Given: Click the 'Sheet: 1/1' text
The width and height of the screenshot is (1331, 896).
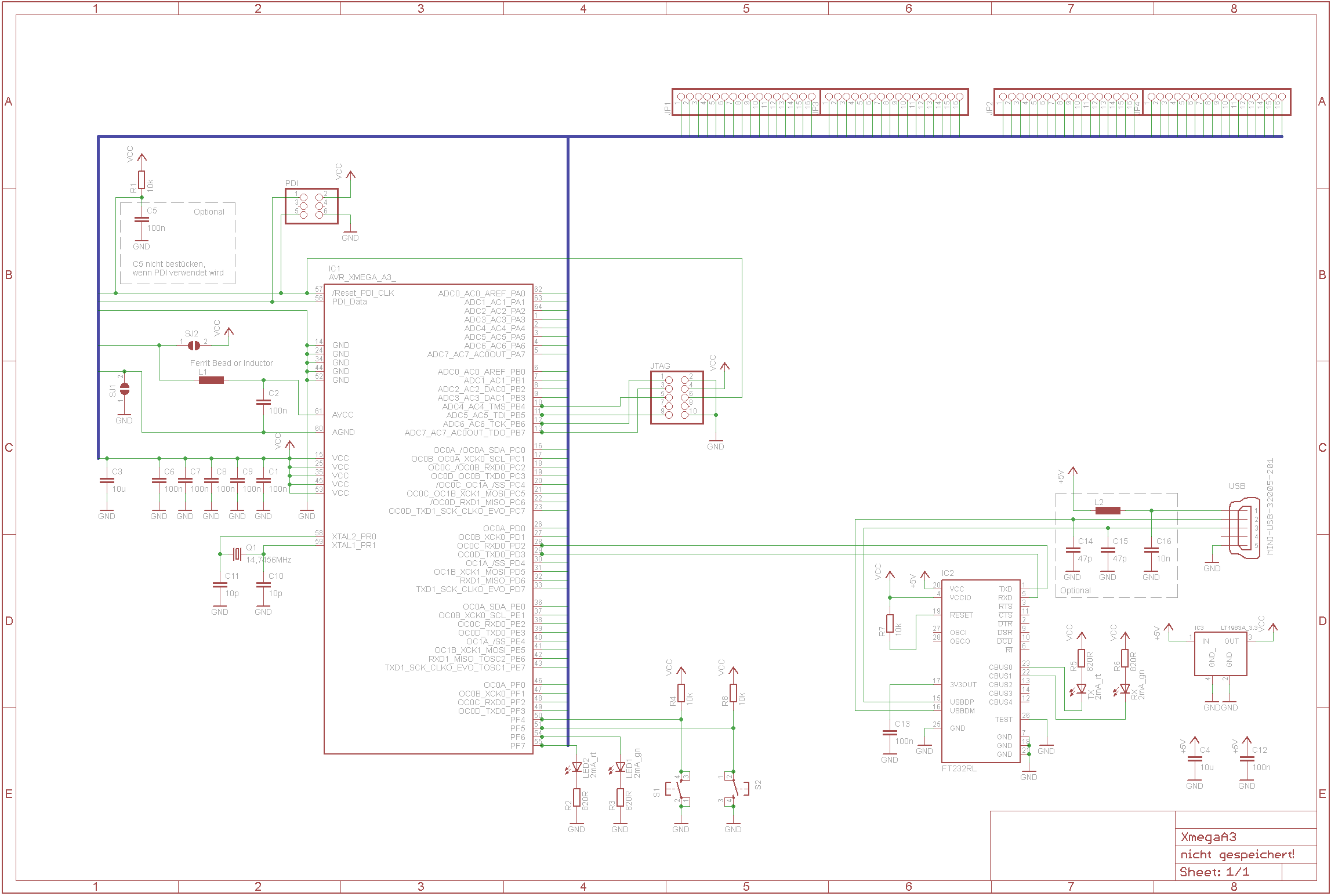Looking at the screenshot, I should (1214, 872).
